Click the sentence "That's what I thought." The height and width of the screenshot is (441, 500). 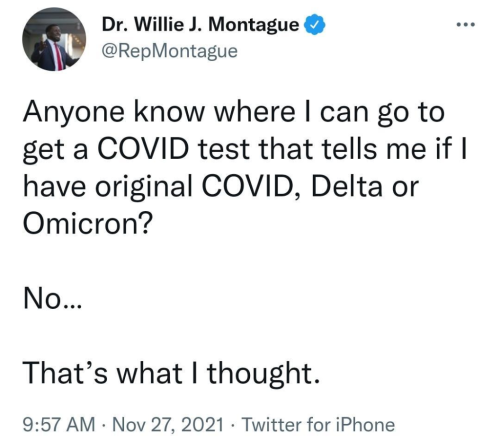(x=171, y=374)
